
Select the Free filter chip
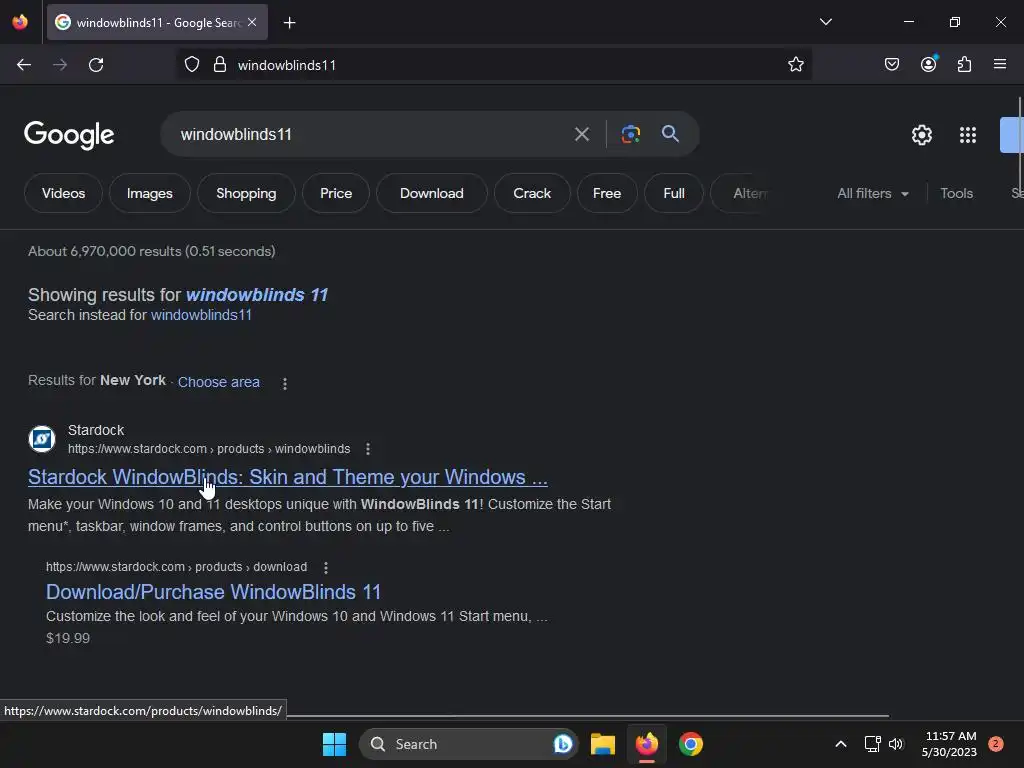coord(607,193)
